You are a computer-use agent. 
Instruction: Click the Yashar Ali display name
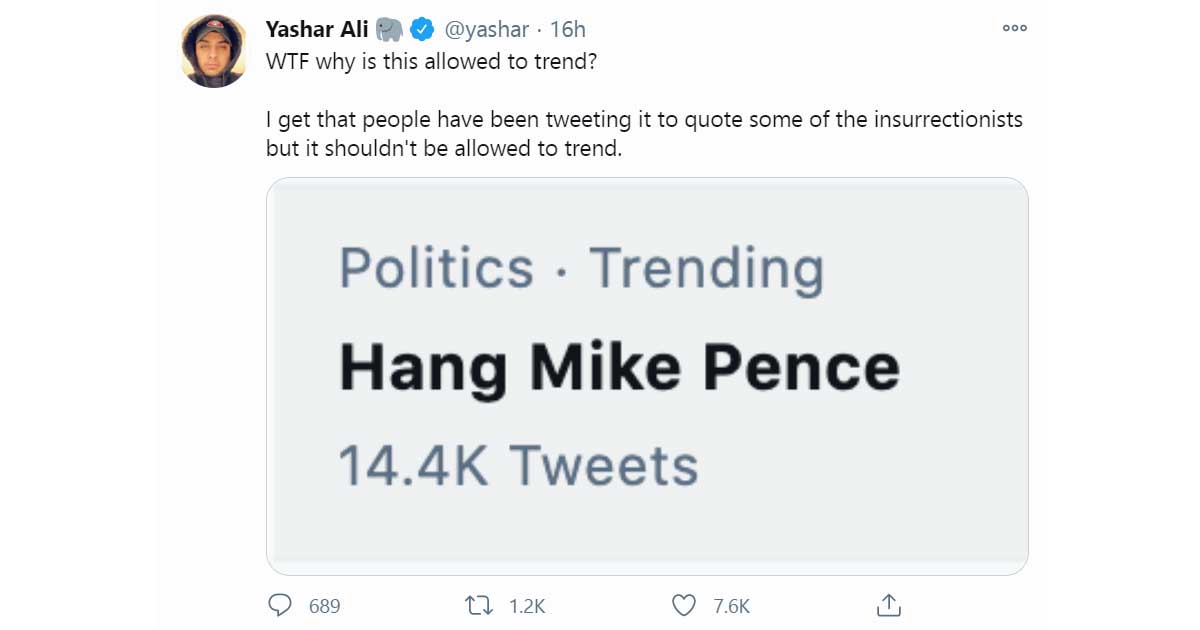[x=316, y=29]
